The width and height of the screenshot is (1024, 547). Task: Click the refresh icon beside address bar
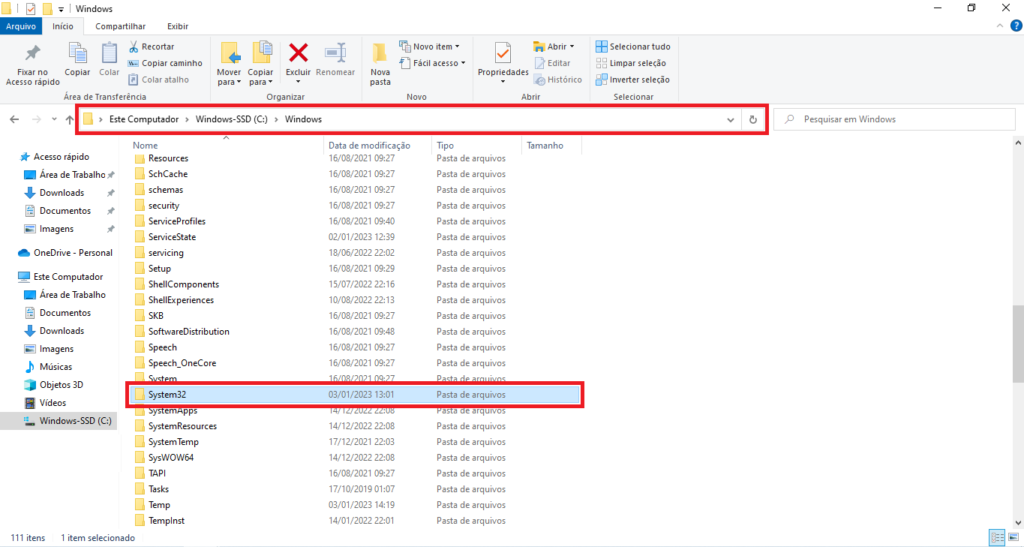click(x=753, y=119)
